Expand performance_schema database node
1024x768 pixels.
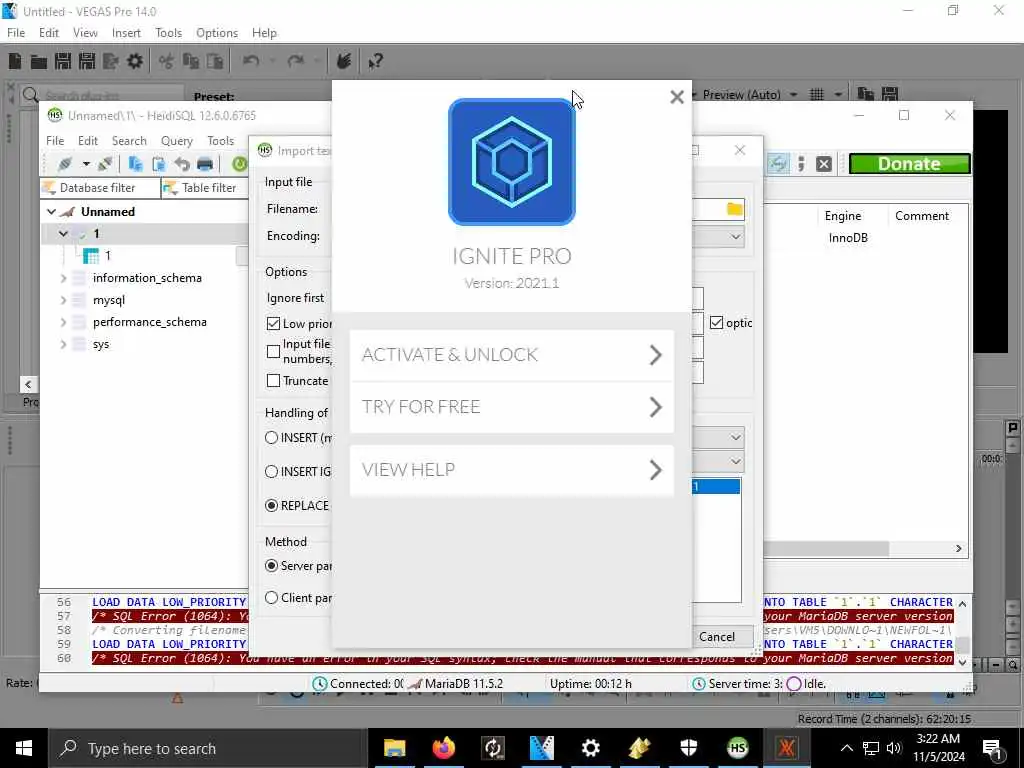click(63, 322)
